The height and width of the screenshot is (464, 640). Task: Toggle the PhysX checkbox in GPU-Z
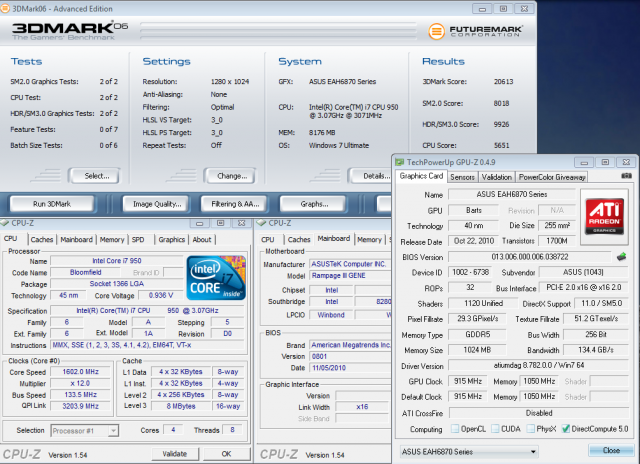pyautogui.click(x=531, y=428)
